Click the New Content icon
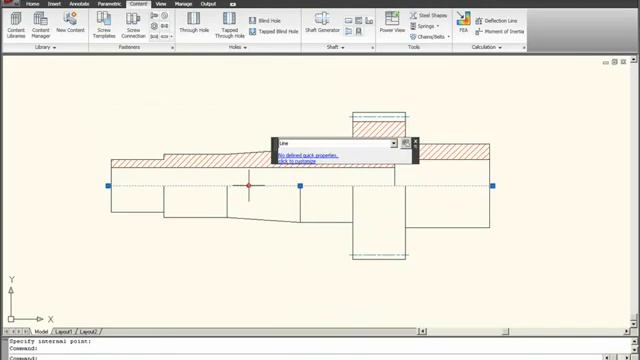This screenshot has height=360, width=640. tap(70, 22)
